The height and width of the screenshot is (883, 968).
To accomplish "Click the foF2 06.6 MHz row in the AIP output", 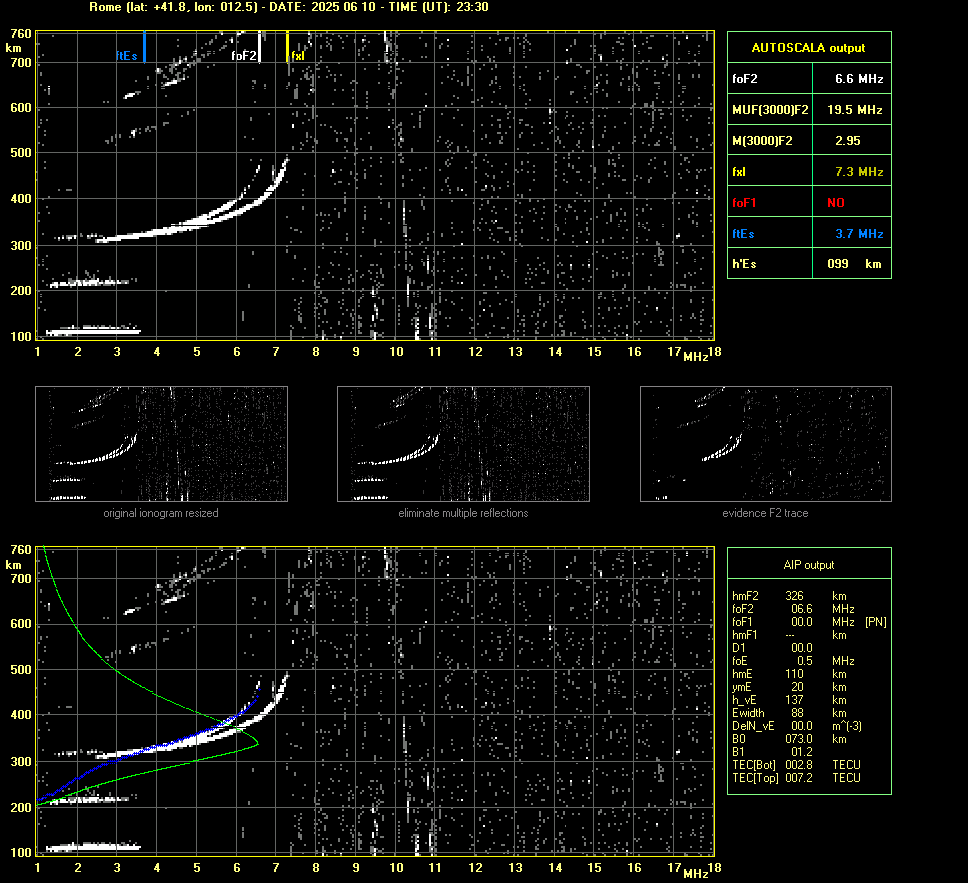I will [793, 609].
